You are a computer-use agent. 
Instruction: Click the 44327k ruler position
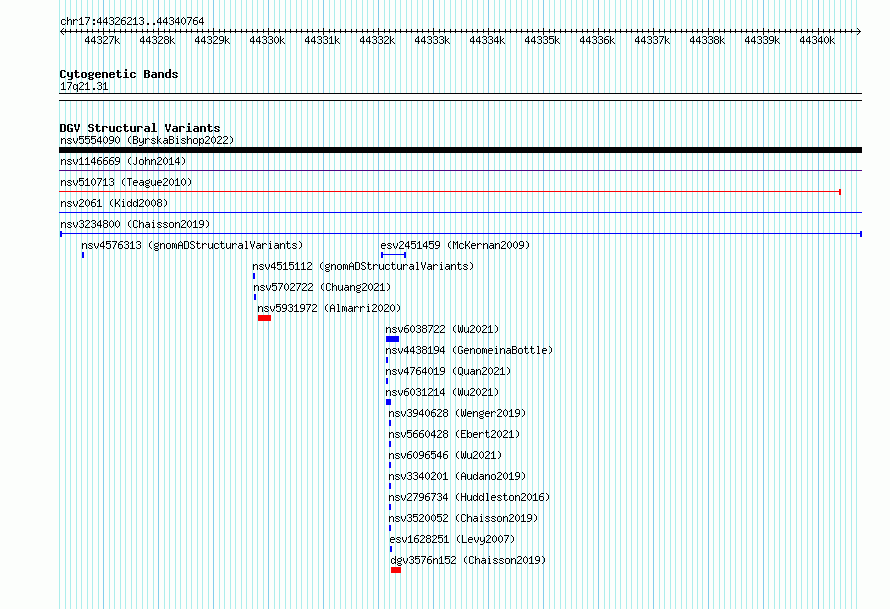pyautogui.click(x=102, y=40)
